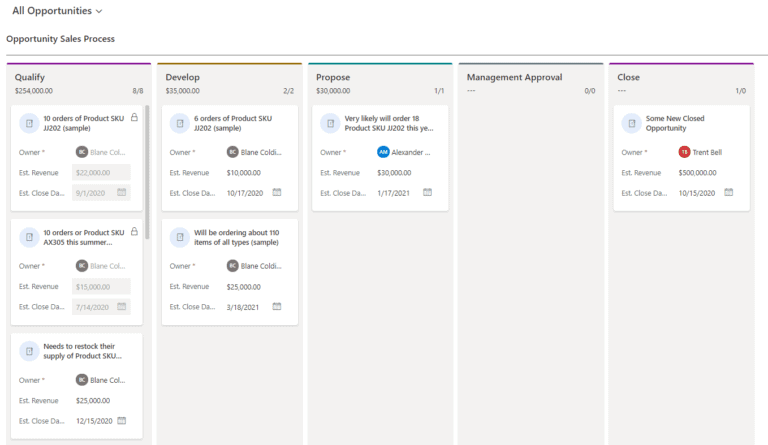Edit the $500,000.00 estimated revenue field

(x=699, y=172)
